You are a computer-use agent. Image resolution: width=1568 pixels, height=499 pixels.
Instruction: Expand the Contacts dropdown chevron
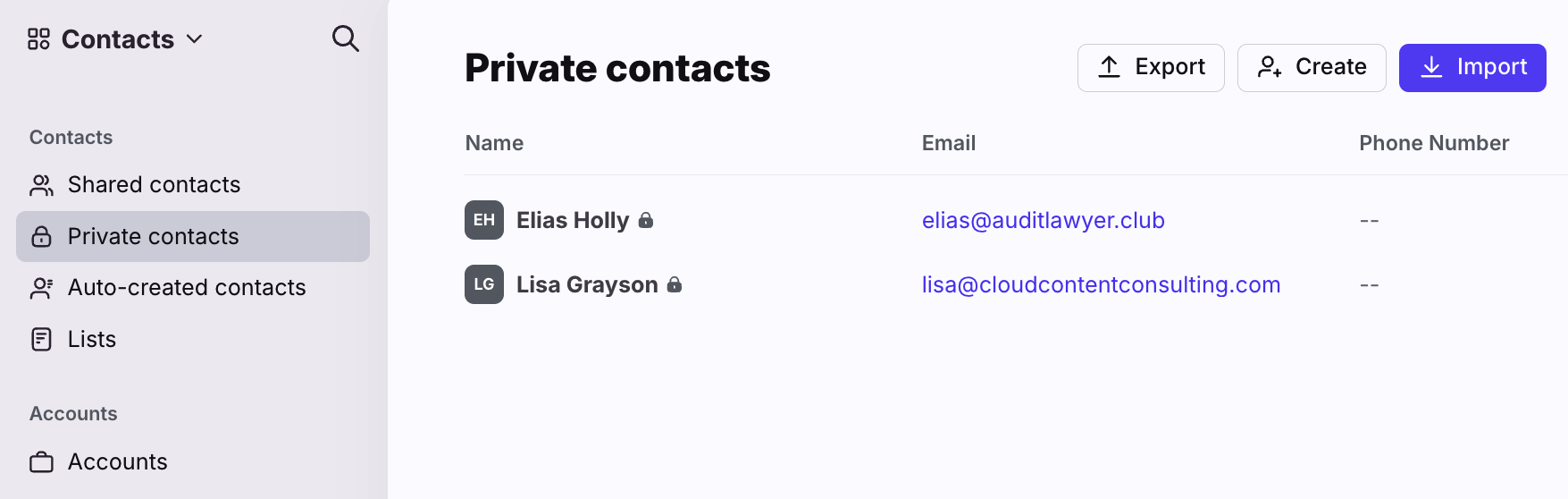[194, 39]
